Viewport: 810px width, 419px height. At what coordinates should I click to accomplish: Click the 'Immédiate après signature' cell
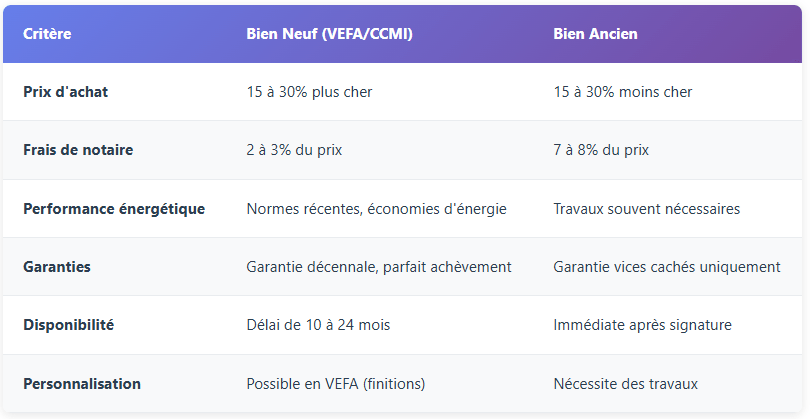640,325
